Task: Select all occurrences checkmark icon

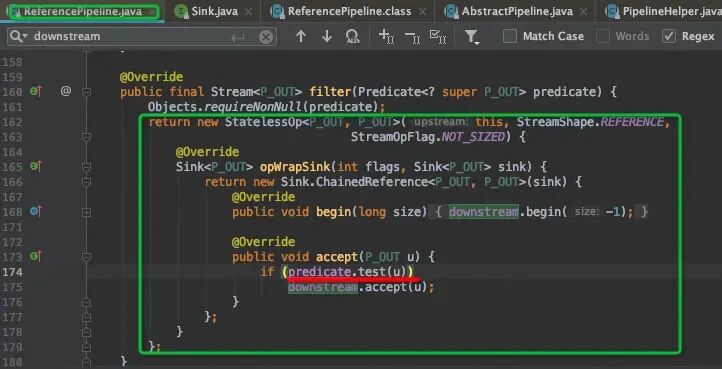Action: click(x=437, y=36)
